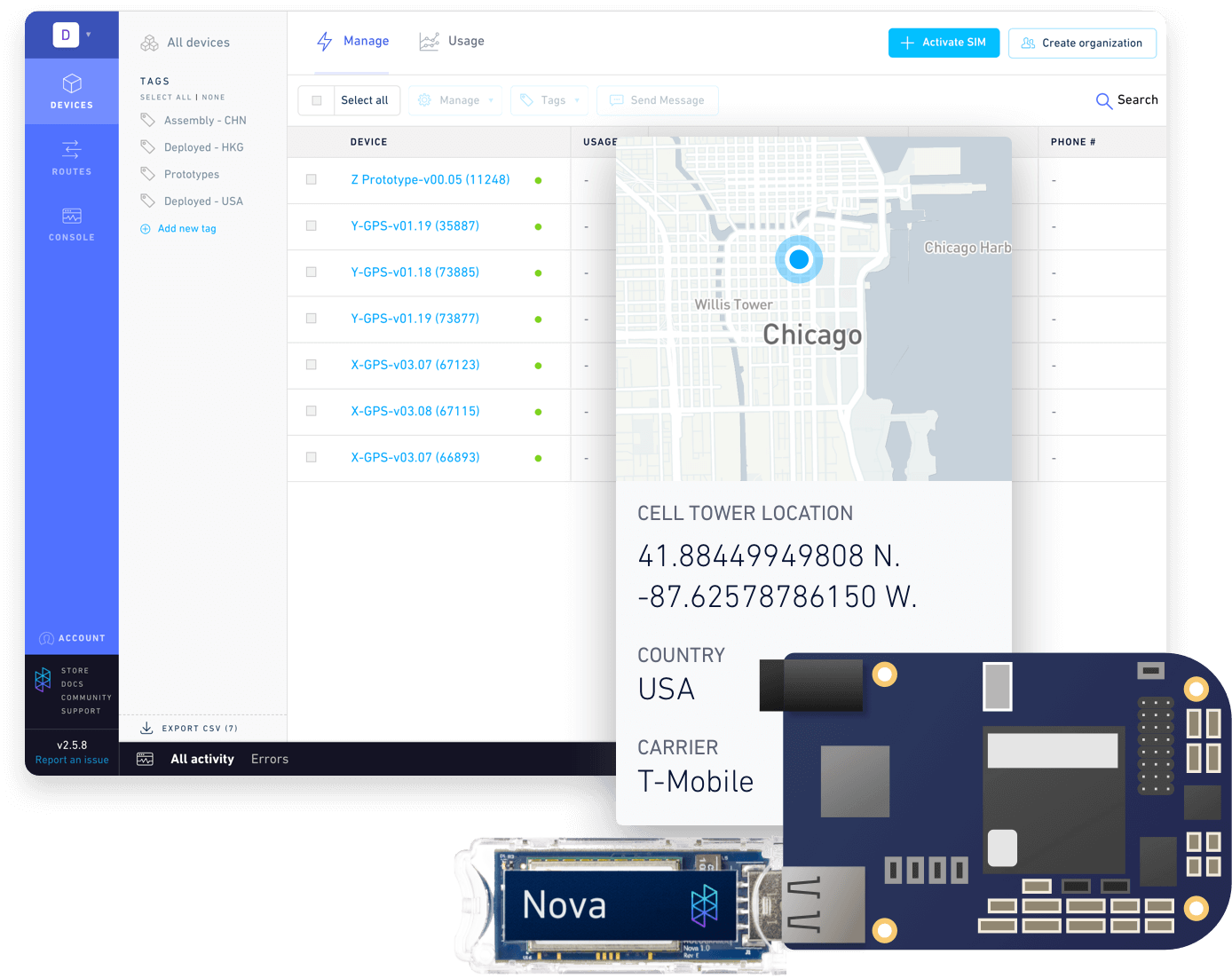This screenshot has height=978, width=1232.
Task: Check the Y-GPS-v01.18 (73885) row
Action: pos(311,272)
